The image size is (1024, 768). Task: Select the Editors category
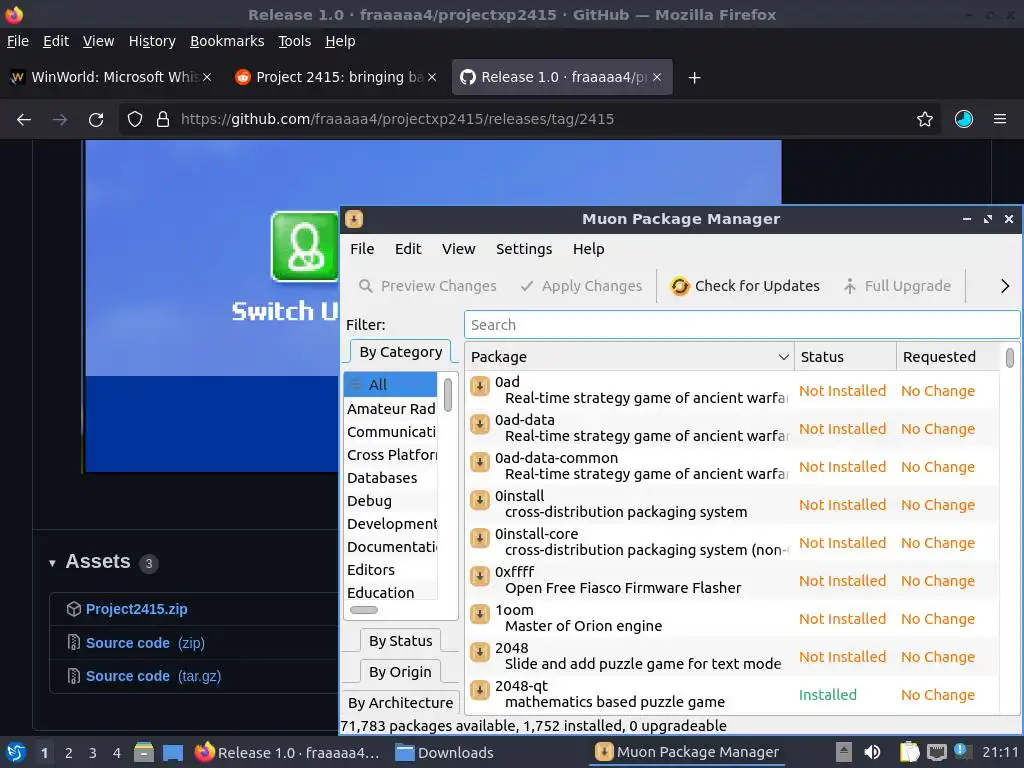click(x=371, y=570)
